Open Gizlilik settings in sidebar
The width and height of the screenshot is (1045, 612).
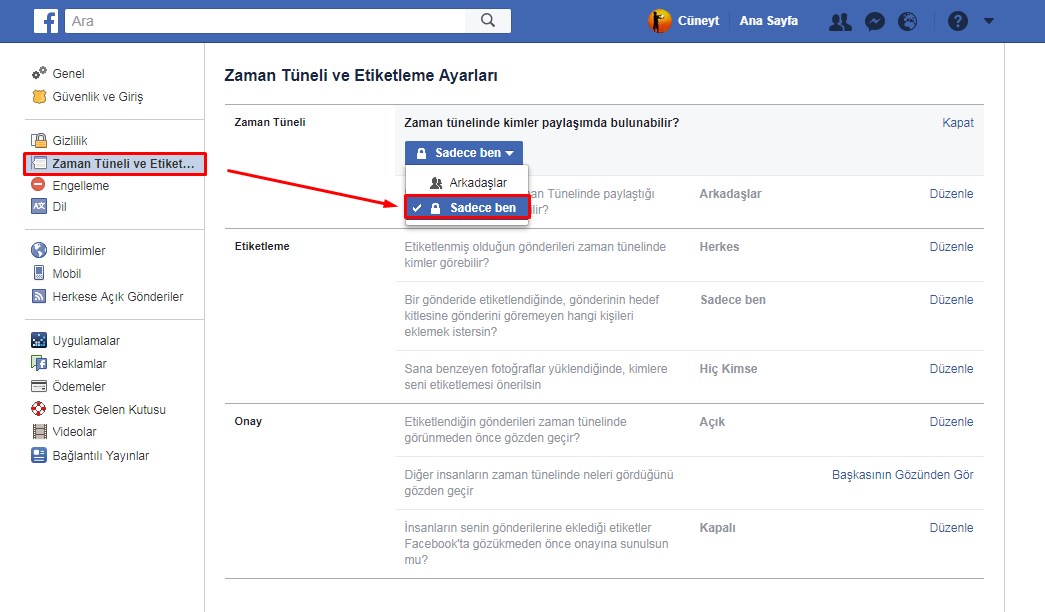(x=69, y=141)
